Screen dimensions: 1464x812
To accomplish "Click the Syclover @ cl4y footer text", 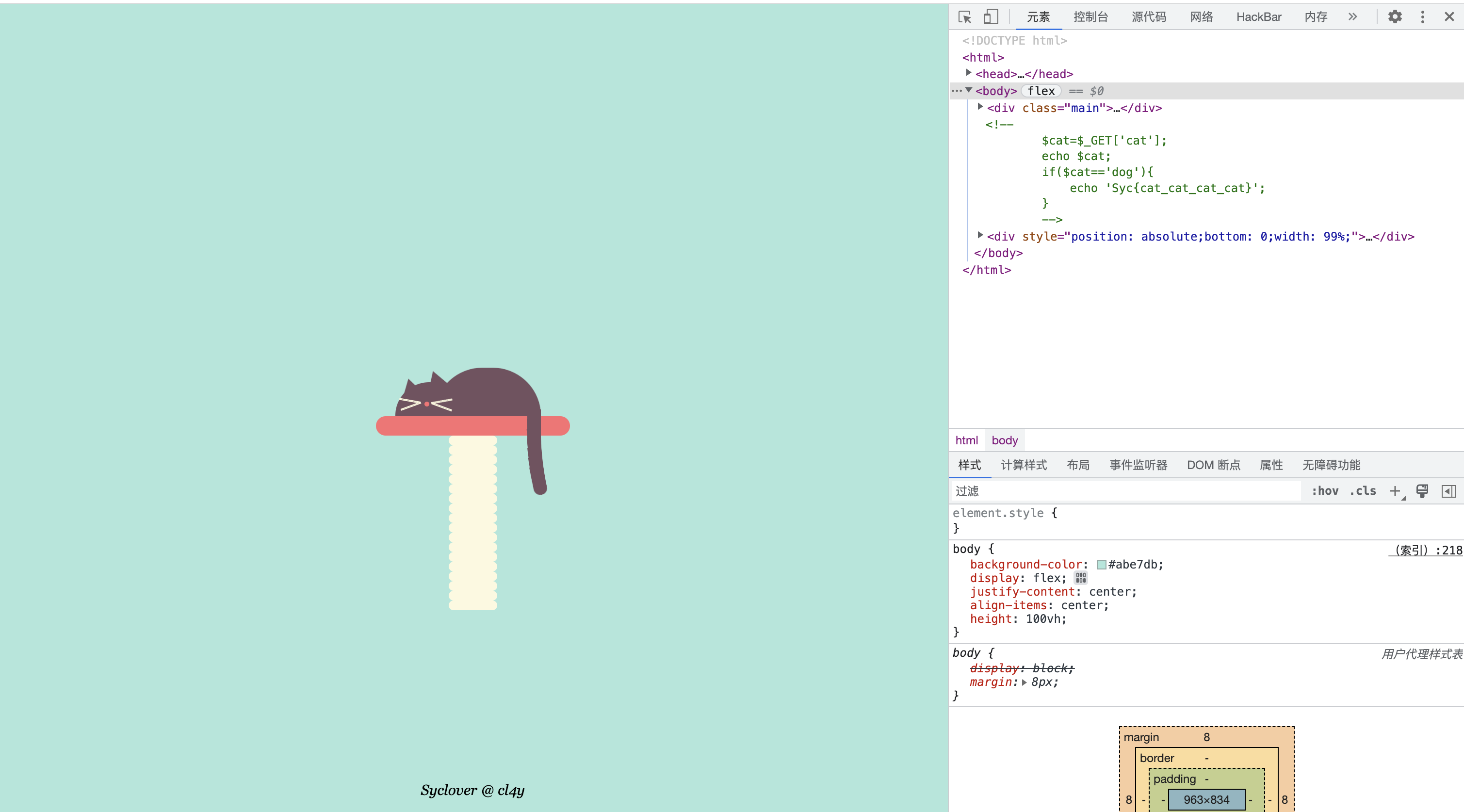I will (x=472, y=790).
